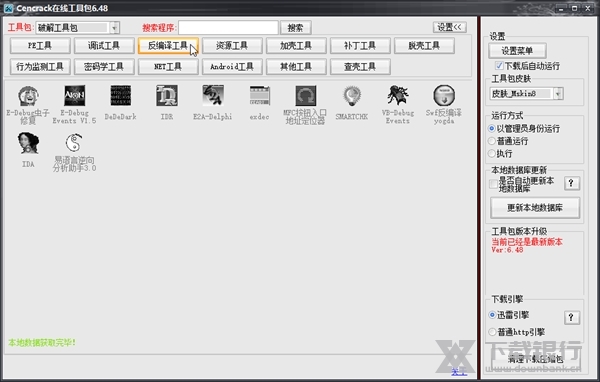Select 普通运行 radio option
The image size is (600, 382).
click(x=492, y=141)
